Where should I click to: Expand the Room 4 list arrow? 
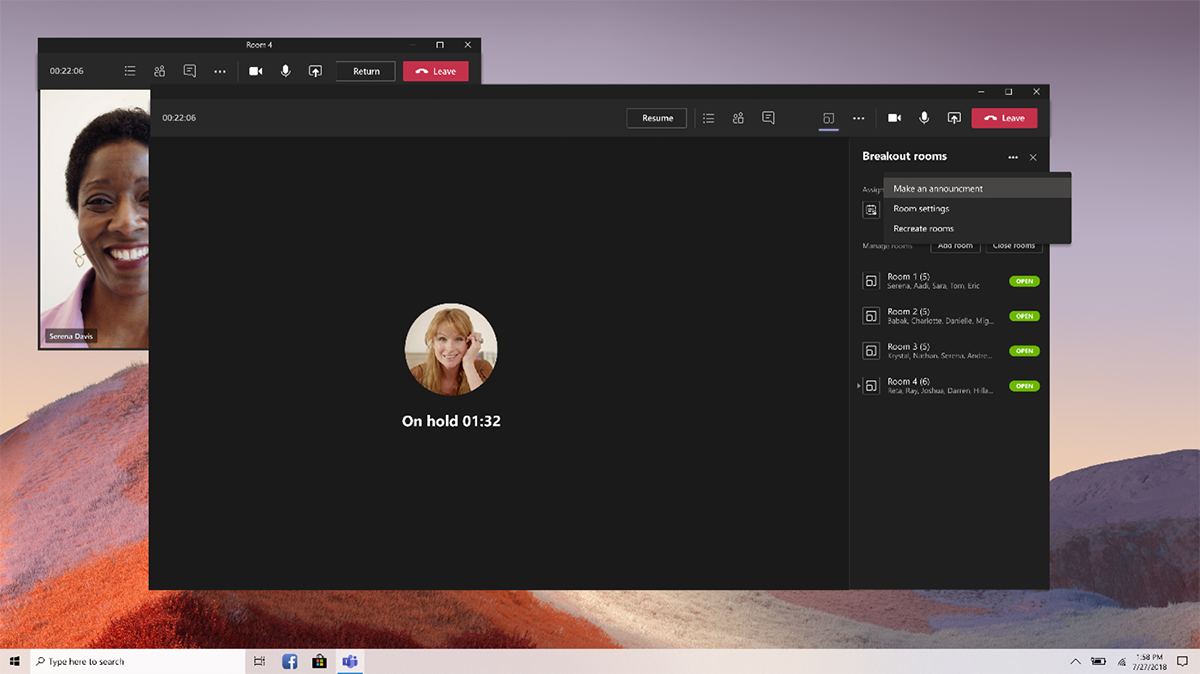tap(858, 386)
